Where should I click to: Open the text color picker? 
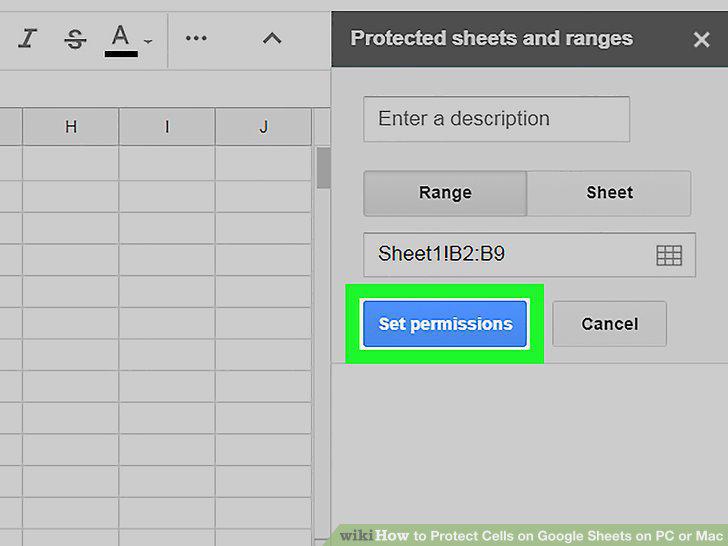(x=121, y=41)
